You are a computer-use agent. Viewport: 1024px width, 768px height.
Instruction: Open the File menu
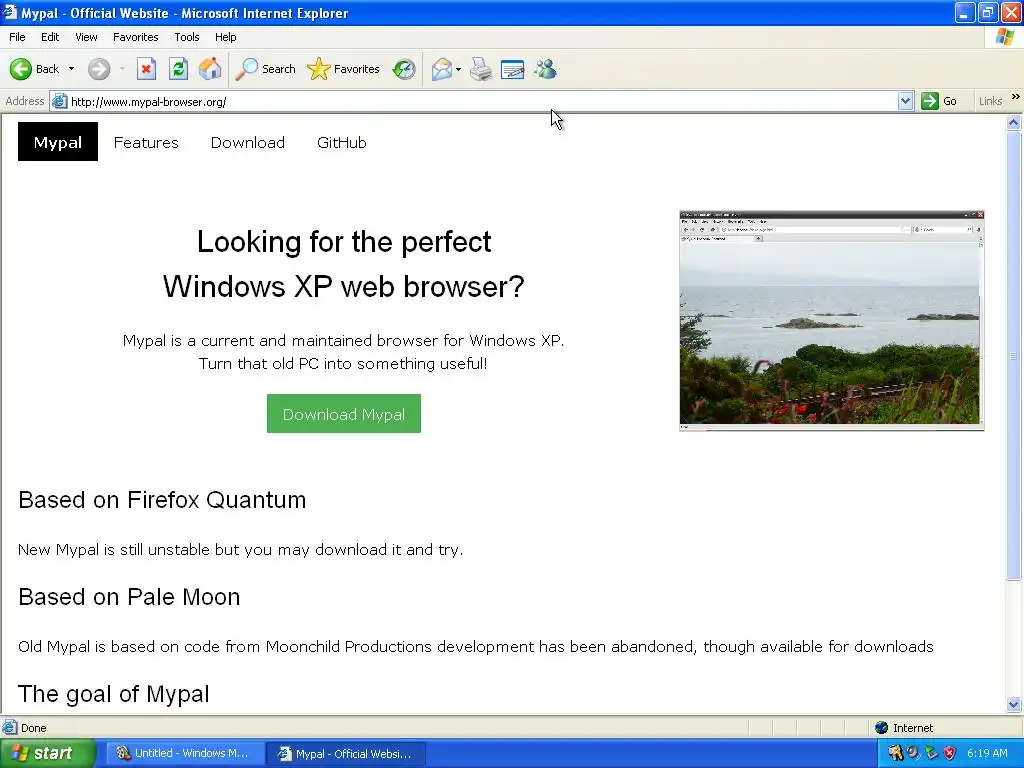[17, 37]
